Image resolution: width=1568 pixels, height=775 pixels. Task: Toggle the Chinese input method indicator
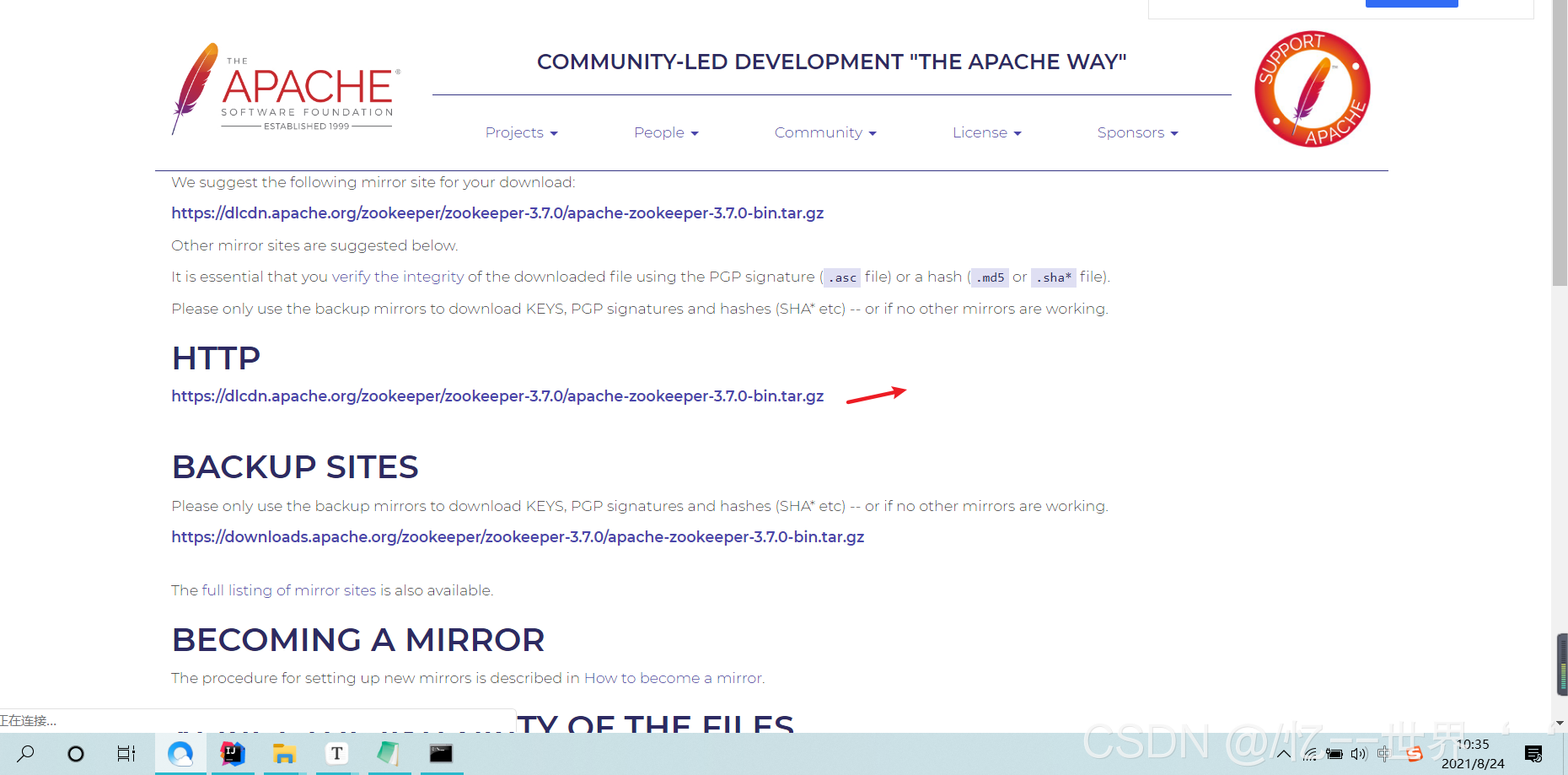(1384, 754)
